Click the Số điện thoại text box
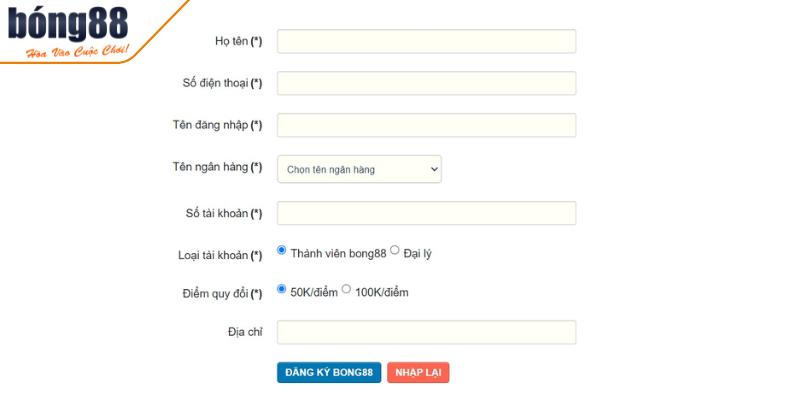Viewport: 800px width, 400px height. (426, 83)
